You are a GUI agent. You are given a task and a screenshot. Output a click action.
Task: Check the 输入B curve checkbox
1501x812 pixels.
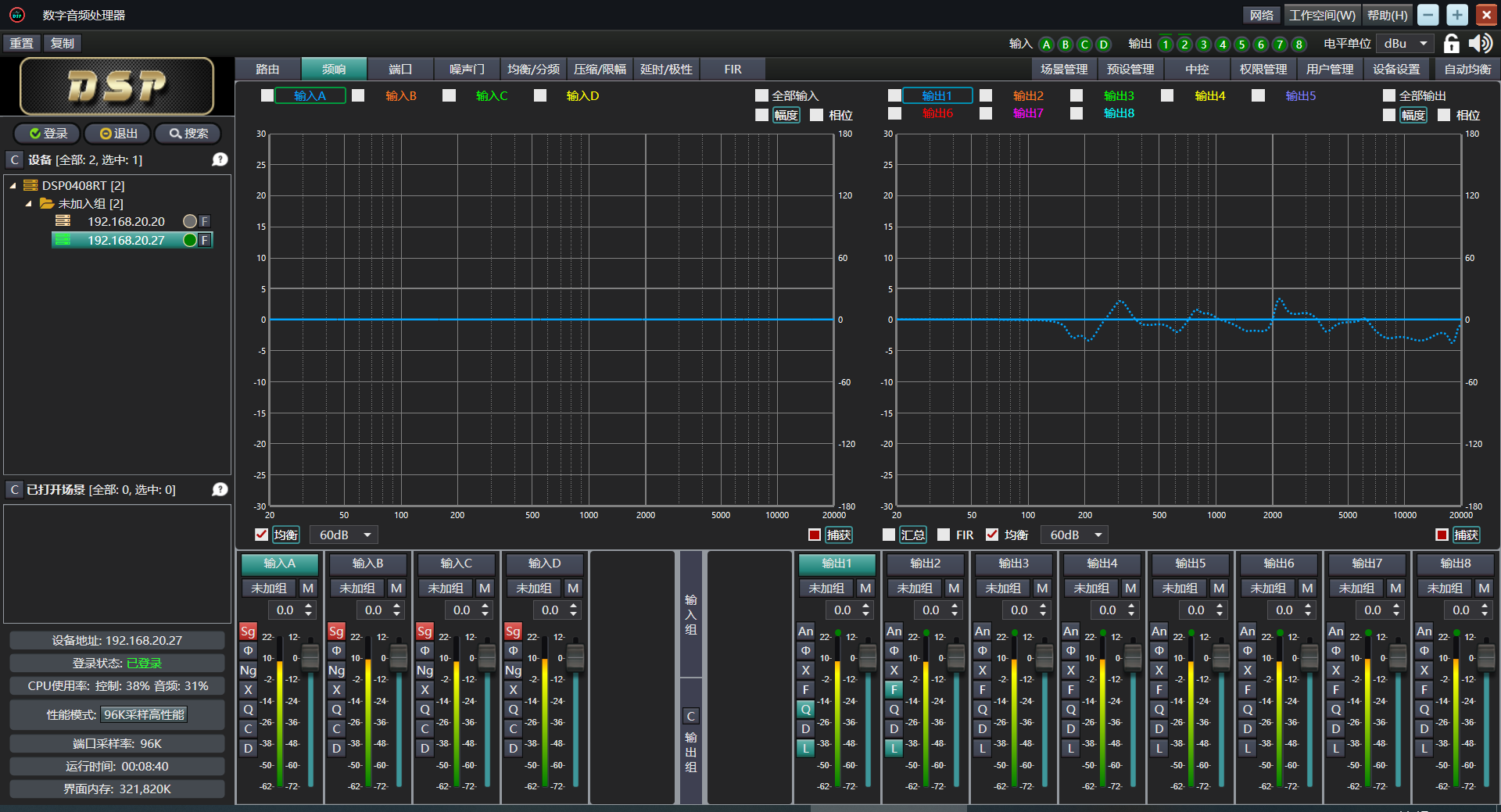[358, 95]
